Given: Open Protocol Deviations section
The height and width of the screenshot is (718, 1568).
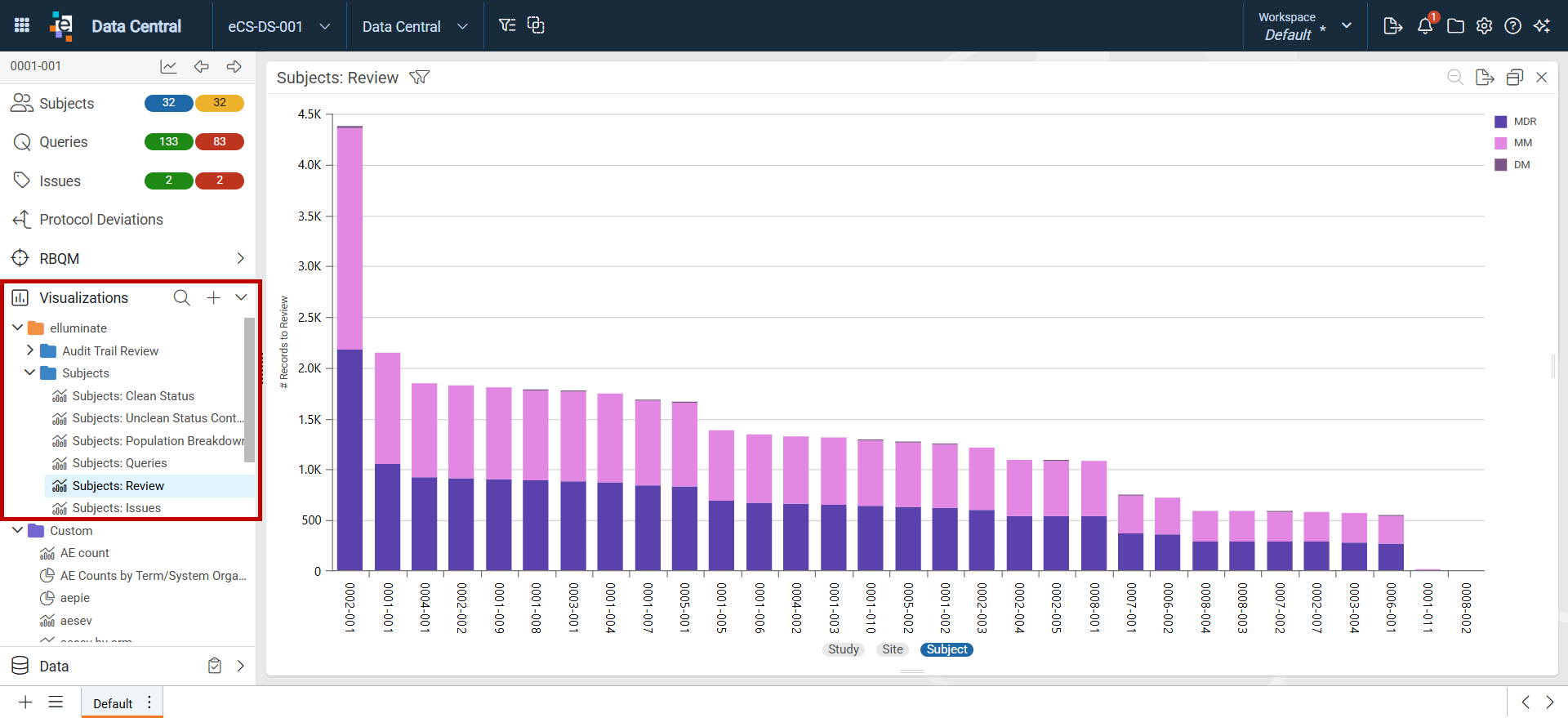Looking at the screenshot, I should [x=101, y=220].
